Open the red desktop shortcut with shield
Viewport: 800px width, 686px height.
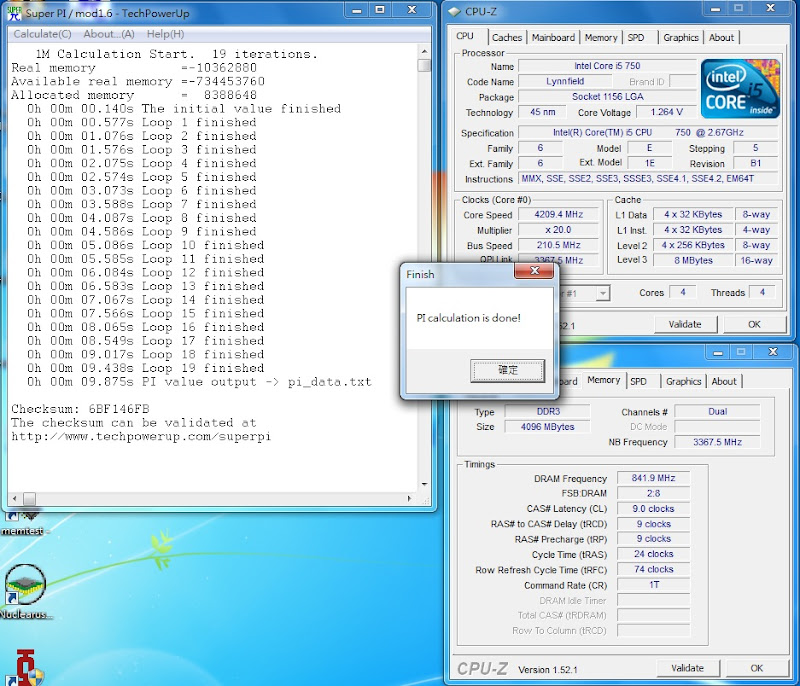coord(26,667)
